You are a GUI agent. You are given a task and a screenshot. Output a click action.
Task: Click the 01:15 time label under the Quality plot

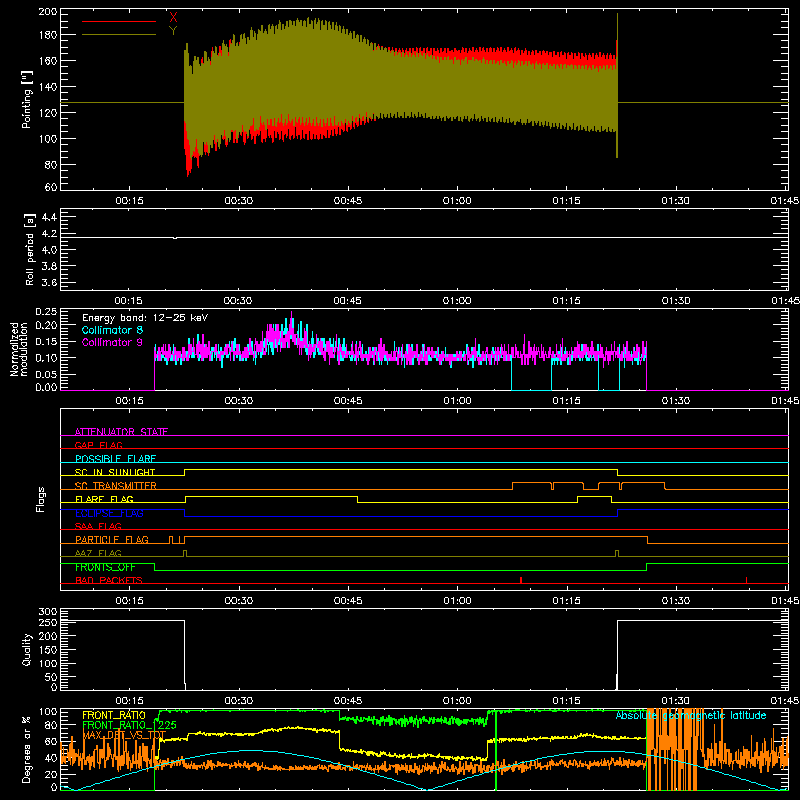[566, 701]
